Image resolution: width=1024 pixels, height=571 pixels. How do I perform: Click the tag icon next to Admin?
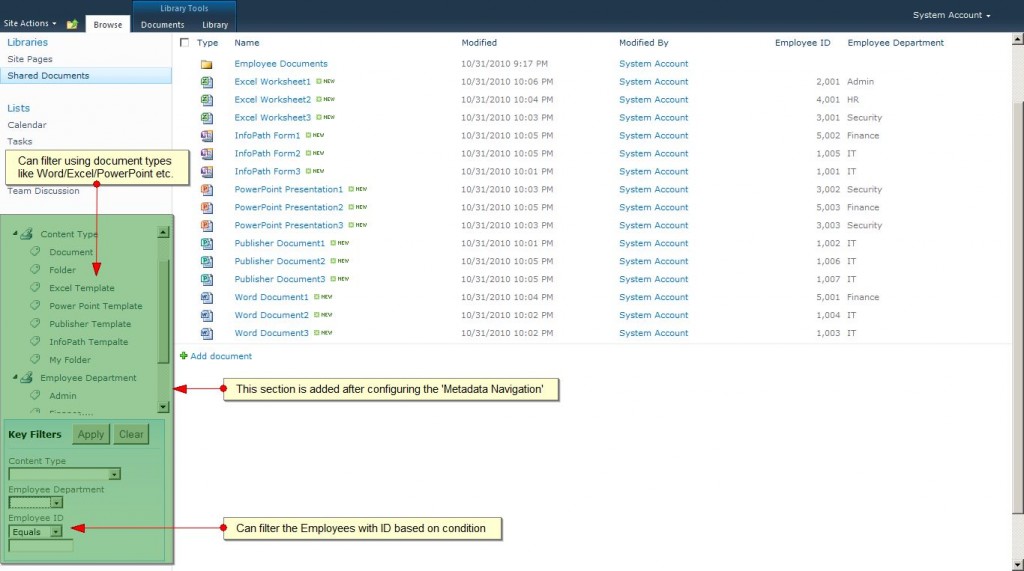coord(35,395)
